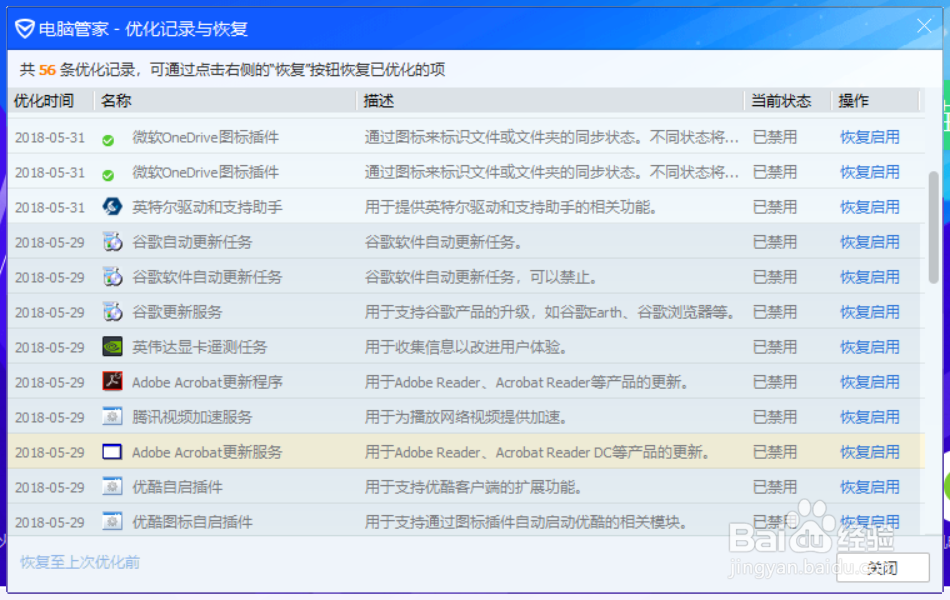Select the 腾讯视频加速服务 name text

[x=192, y=418]
